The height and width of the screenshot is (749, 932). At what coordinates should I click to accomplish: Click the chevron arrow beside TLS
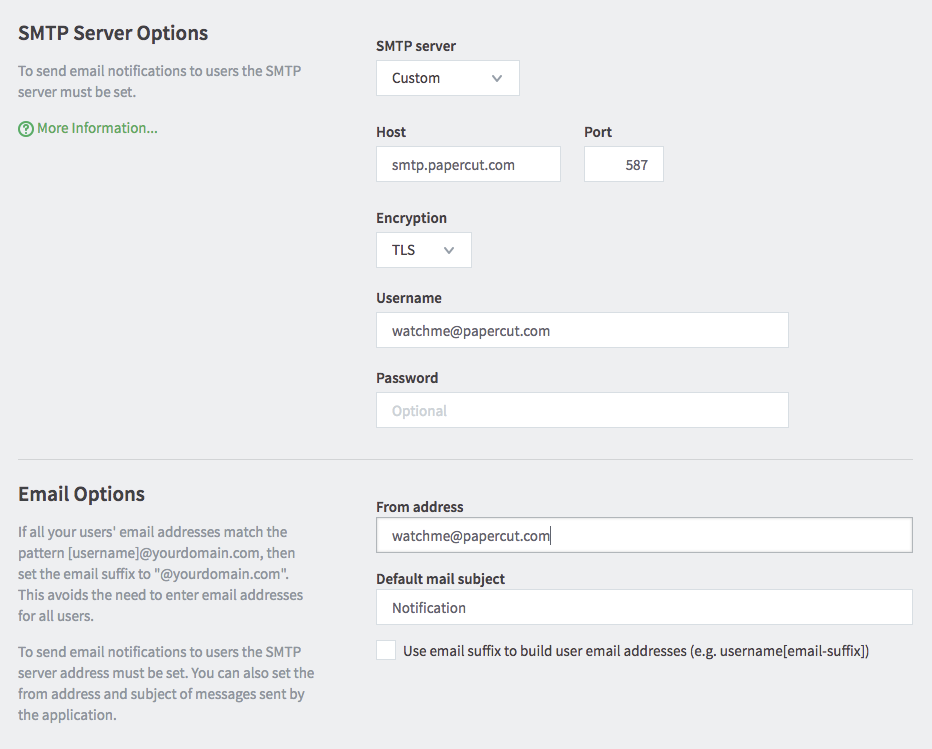(449, 250)
